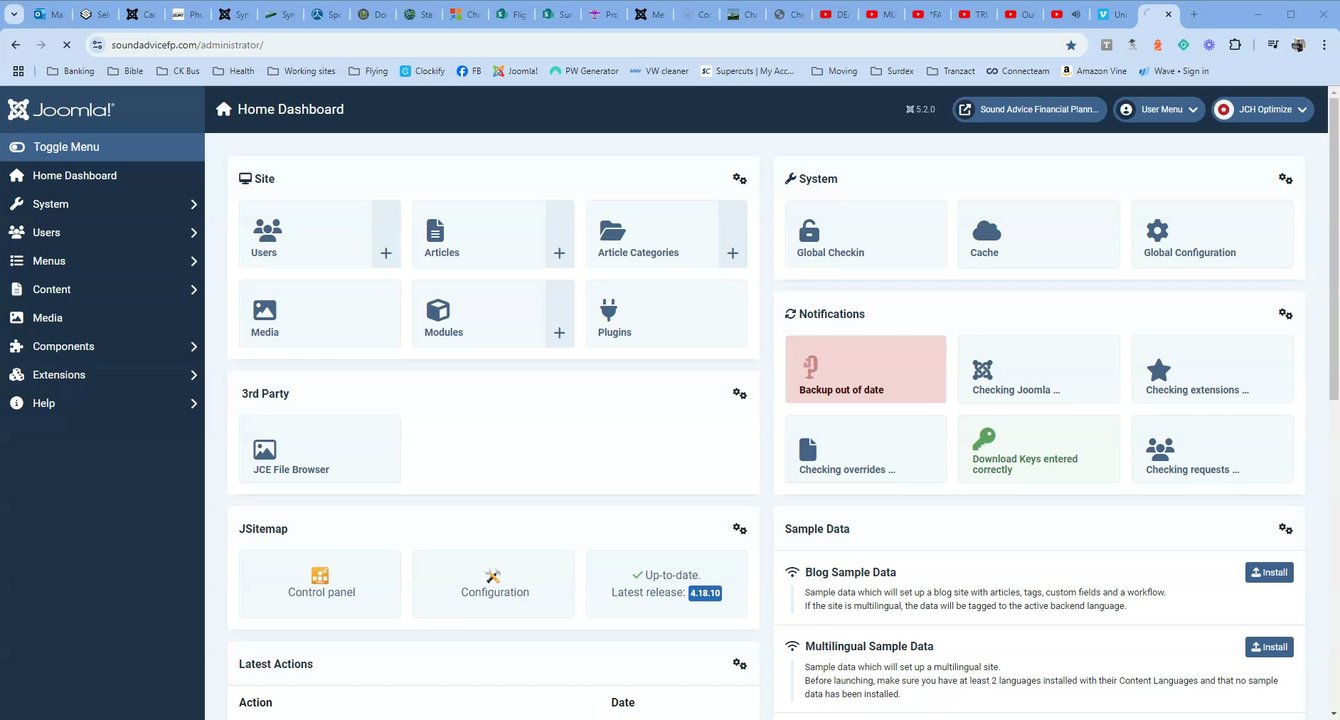The image size is (1340, 720).
Task: Open the Articles tile
Action: click(x=479, y=234)
